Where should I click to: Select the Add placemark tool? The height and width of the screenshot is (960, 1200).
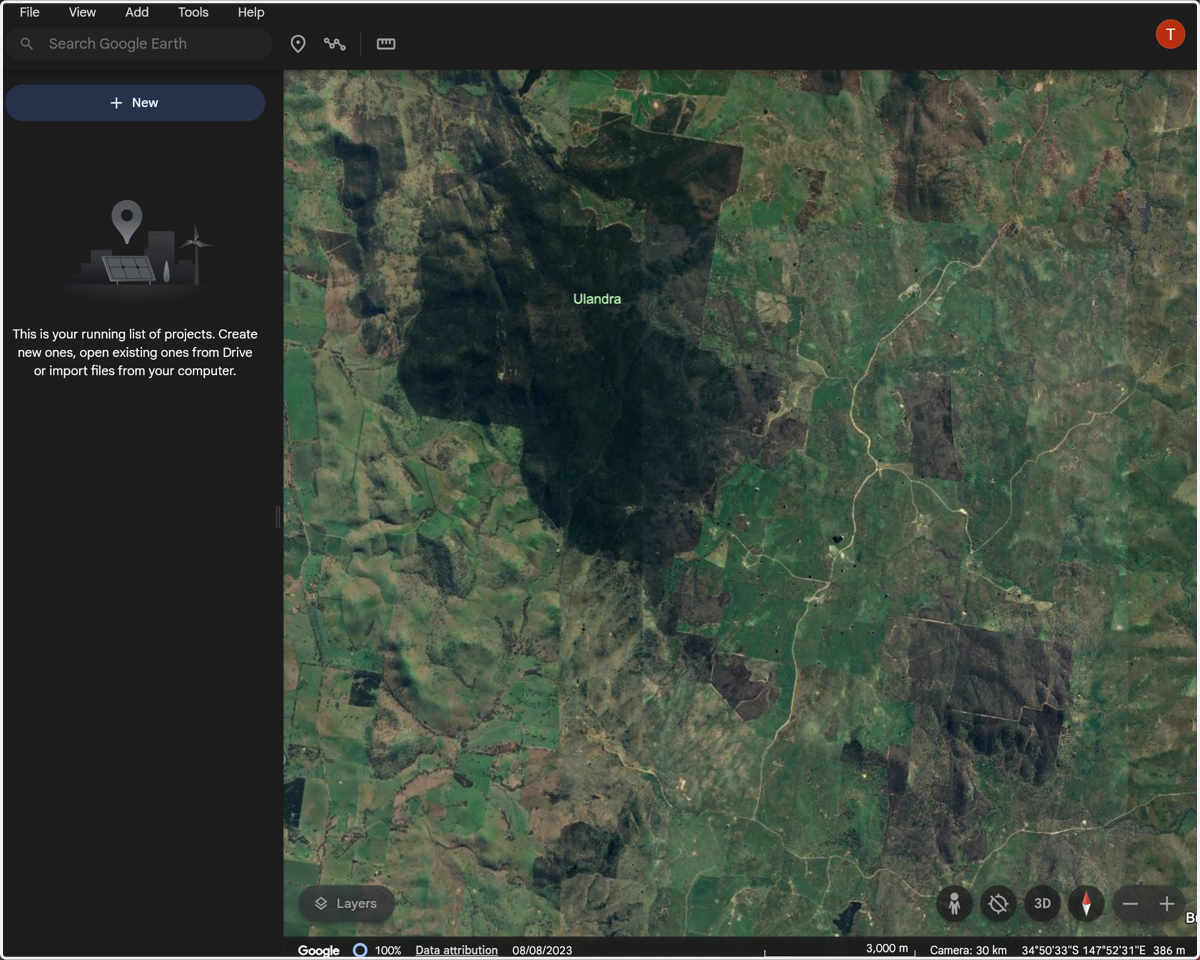coord(298,44)
